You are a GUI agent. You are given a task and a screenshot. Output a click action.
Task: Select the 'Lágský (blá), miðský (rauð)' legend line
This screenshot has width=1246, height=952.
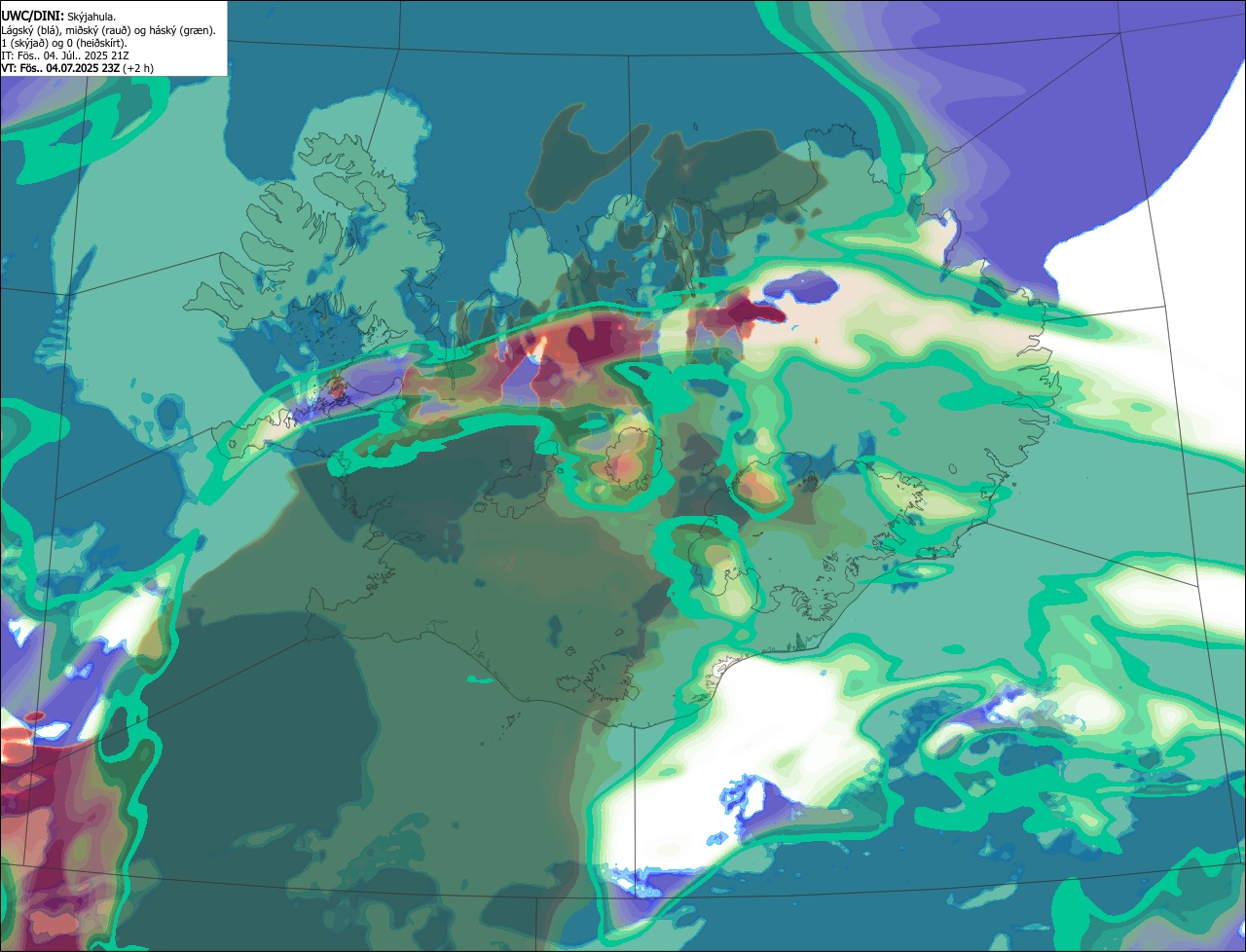108,30
